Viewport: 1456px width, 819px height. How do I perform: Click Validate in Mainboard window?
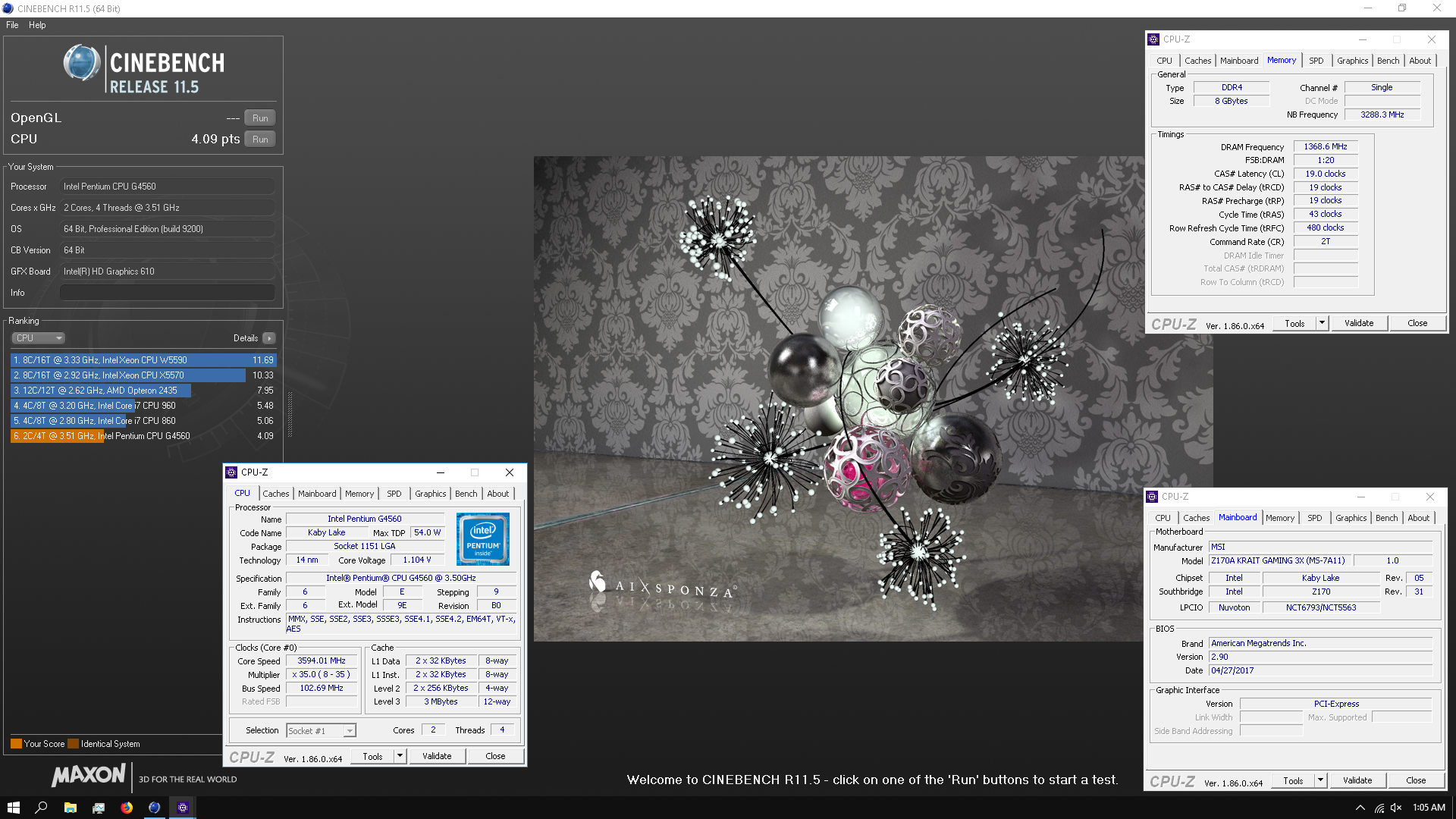pyautogui.click(x=1357, y=780)
